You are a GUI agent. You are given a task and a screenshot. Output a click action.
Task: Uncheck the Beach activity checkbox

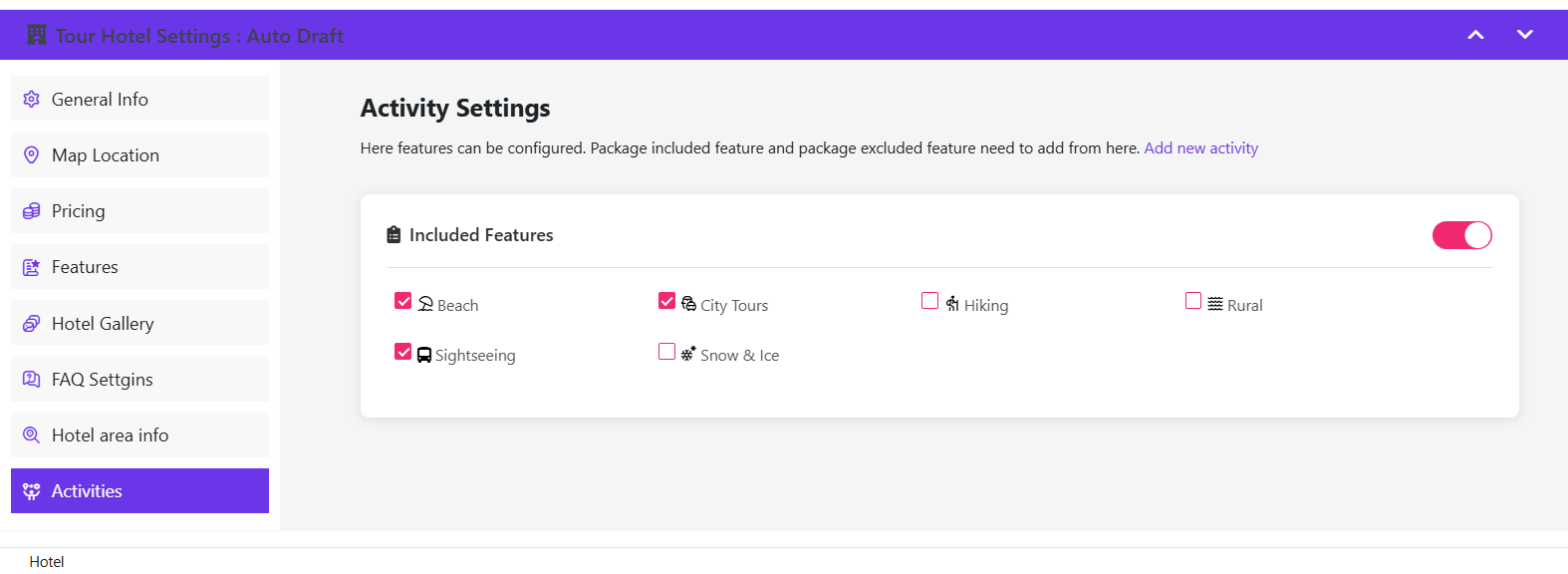click(x=403, y=301)
